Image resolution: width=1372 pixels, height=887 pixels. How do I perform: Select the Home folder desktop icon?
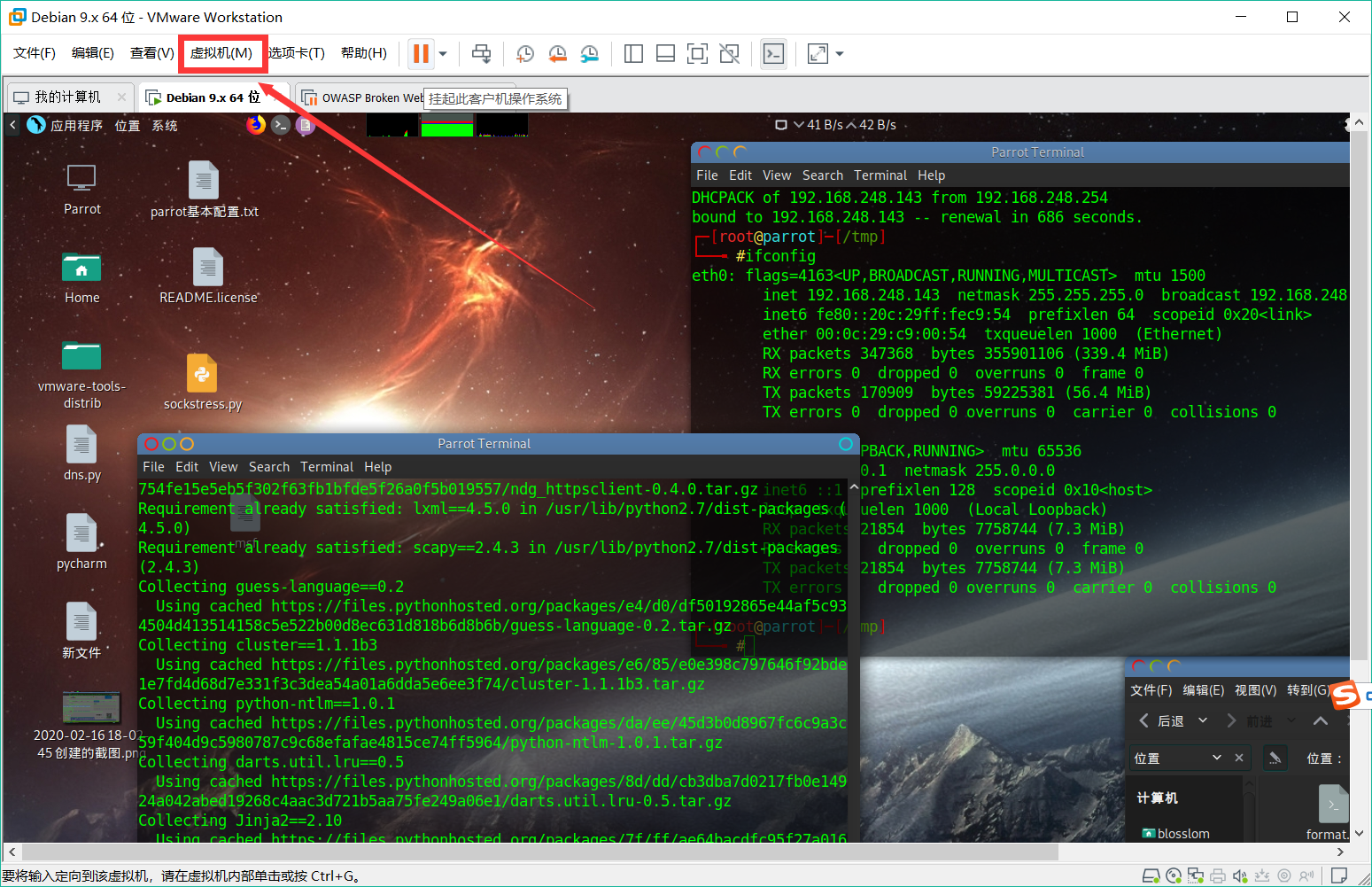pos(81,277)
